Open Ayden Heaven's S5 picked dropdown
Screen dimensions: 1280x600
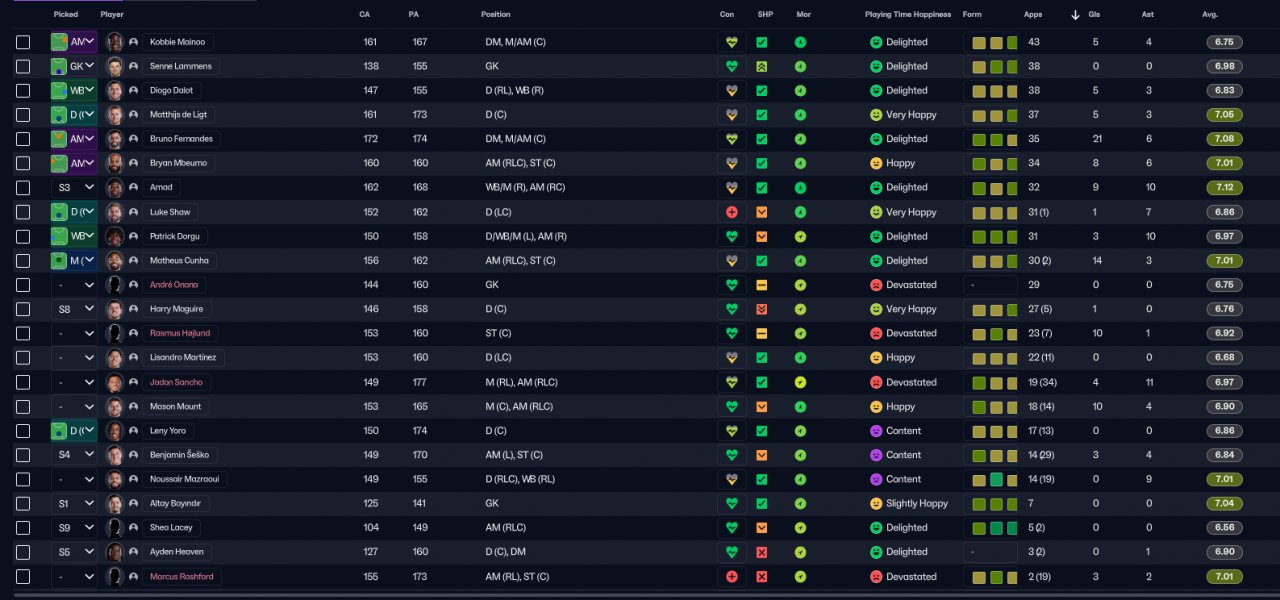74,552
